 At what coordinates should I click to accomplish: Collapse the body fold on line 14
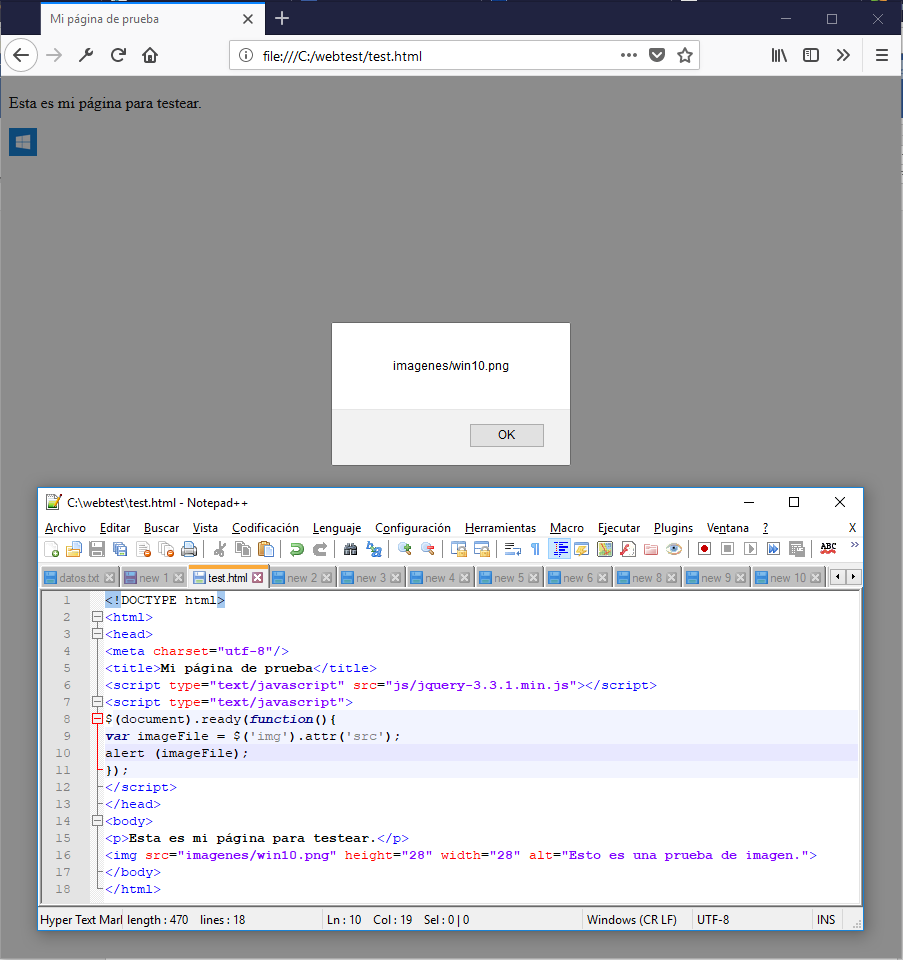point(97,821)
